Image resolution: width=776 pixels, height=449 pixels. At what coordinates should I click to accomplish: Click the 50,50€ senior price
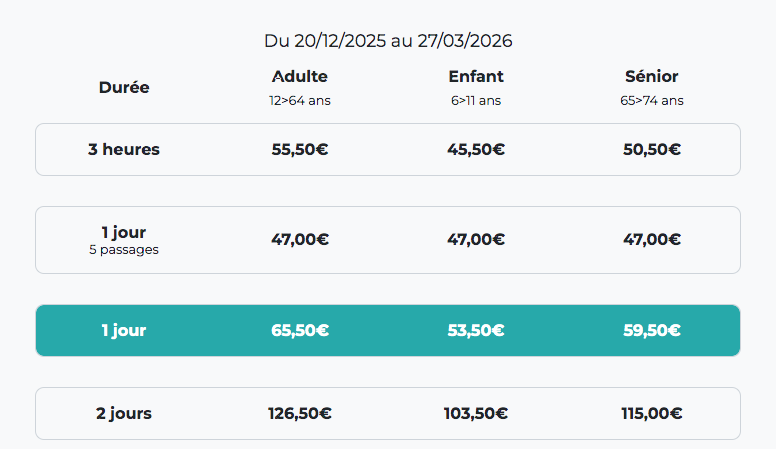(x=652, y=150)
